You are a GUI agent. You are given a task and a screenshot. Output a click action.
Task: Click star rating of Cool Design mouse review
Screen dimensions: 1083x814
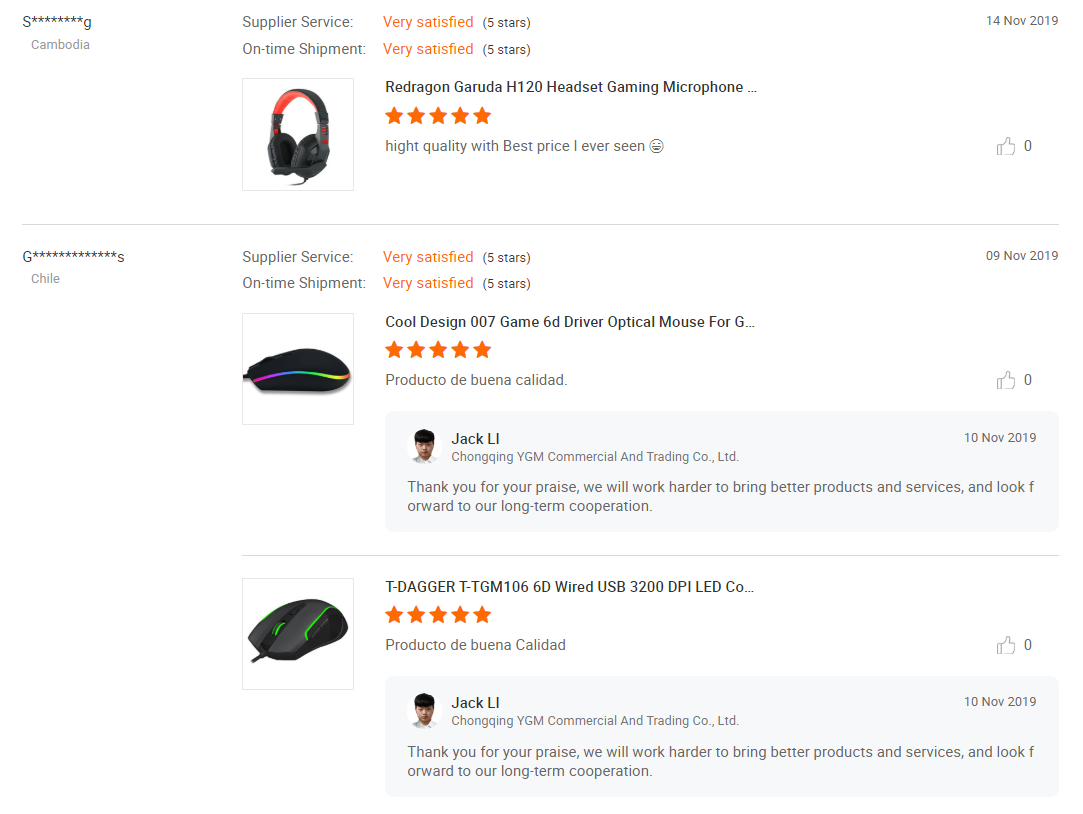click(438, 350)
